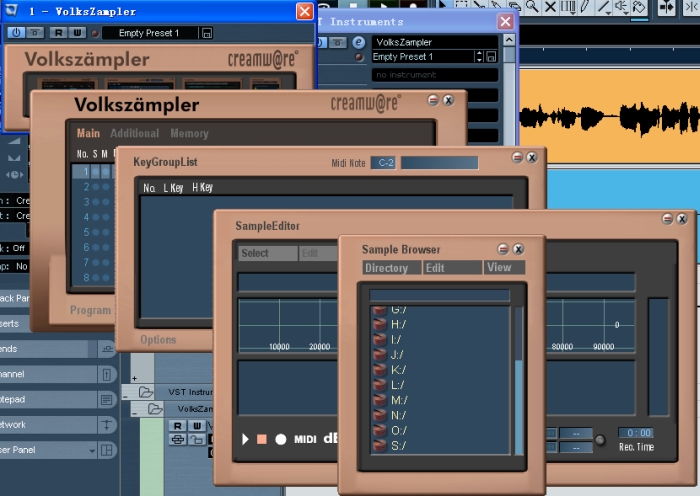The image size is (700, 496).
Task: Select the Line tool in Cubase toolbar
Action: tap(604, 7)
